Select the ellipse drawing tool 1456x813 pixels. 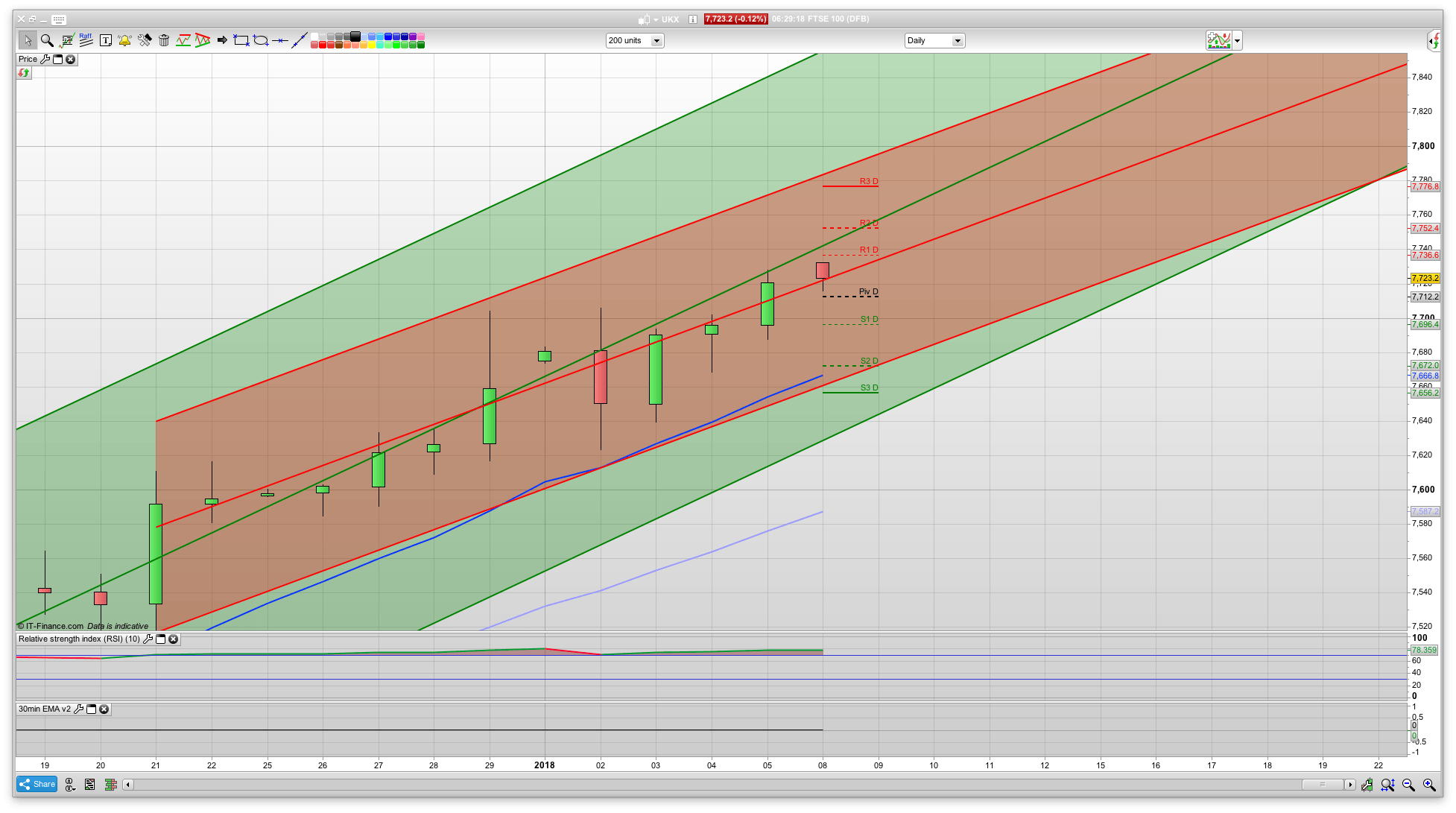pyautogui.click(x=261, y=40)
